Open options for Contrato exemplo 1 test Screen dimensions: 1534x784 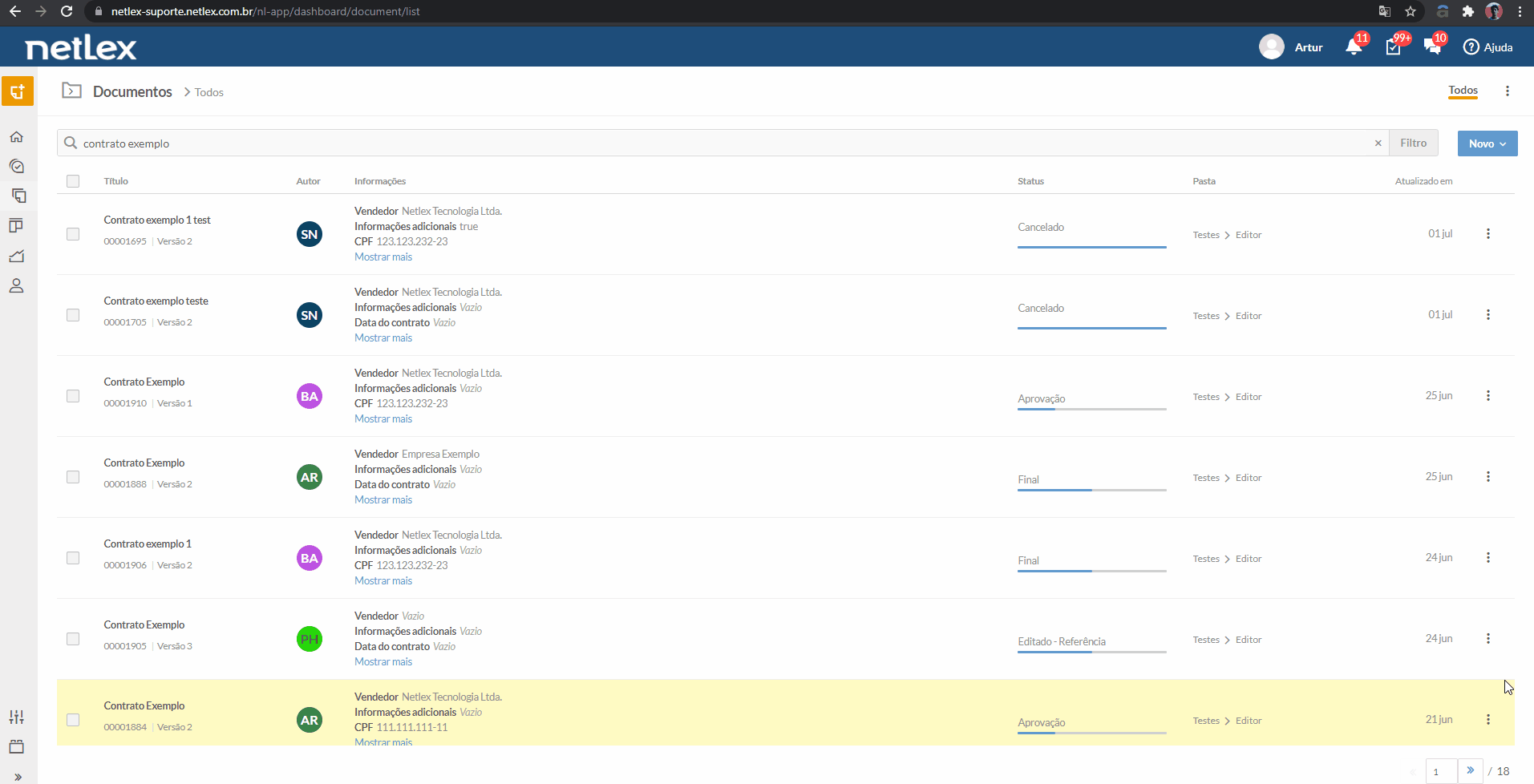click(1488, 234)
